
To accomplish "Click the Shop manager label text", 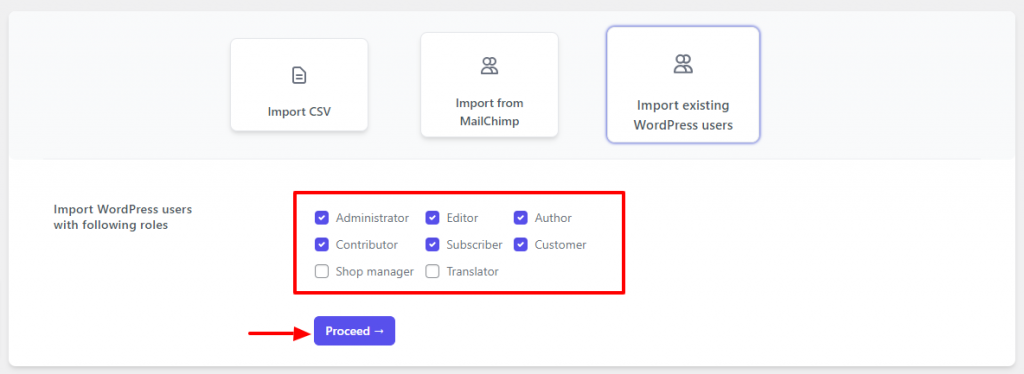I will click(375, 272).
